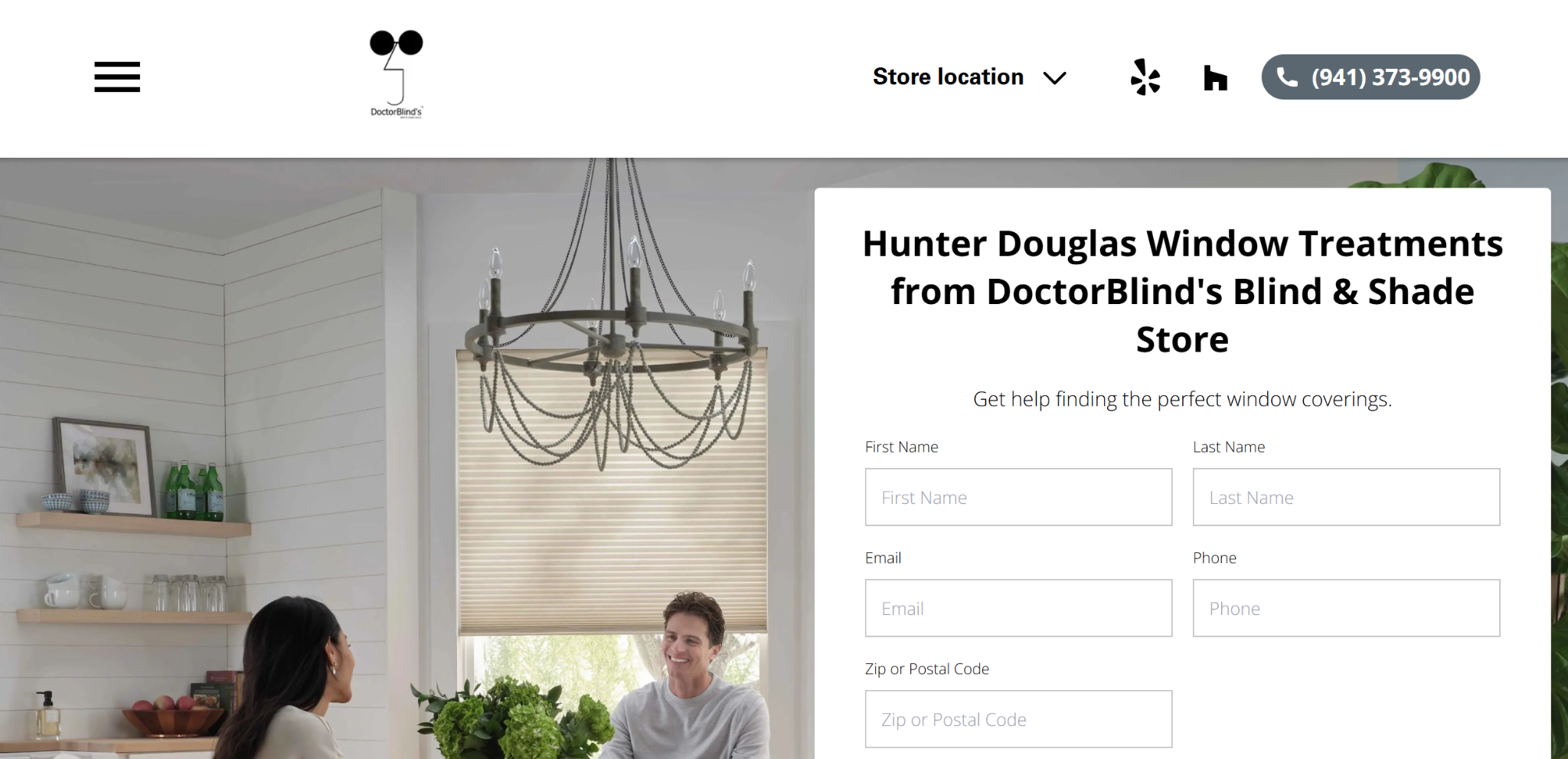Call (941) 373-9900 button
The width and height of the screenshot is (1568, 759).
pyautogui.click(x=1370, y=77)
